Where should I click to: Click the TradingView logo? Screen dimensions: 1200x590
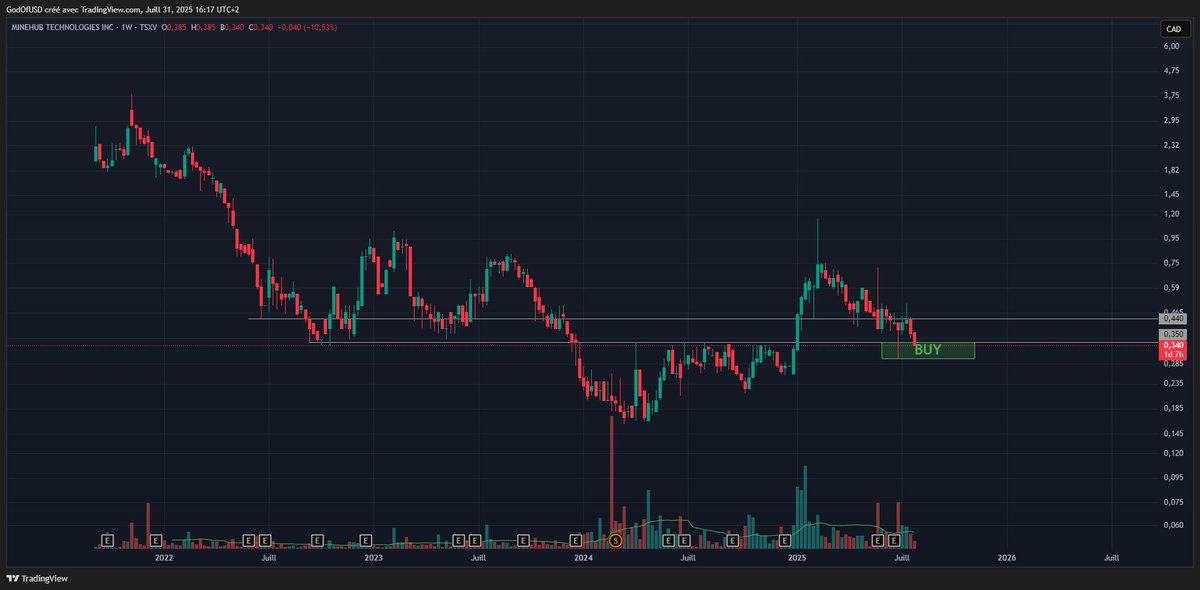37,578
